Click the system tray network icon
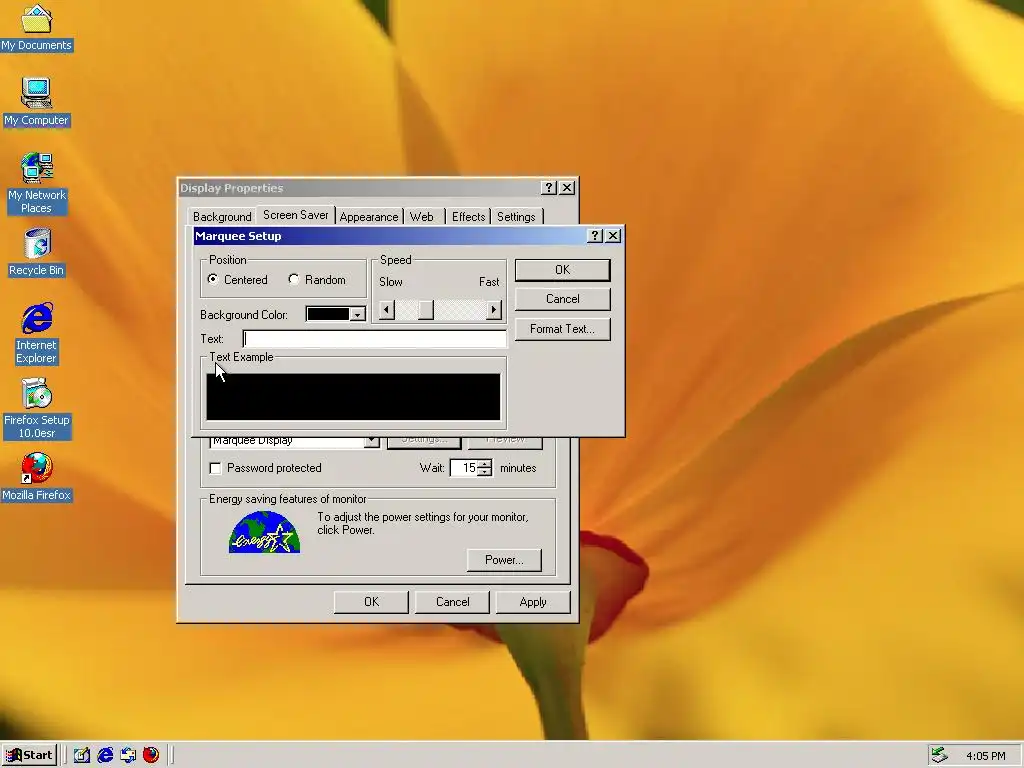Viewport: 1024px width, 768px height. click(x=939, y=755)
